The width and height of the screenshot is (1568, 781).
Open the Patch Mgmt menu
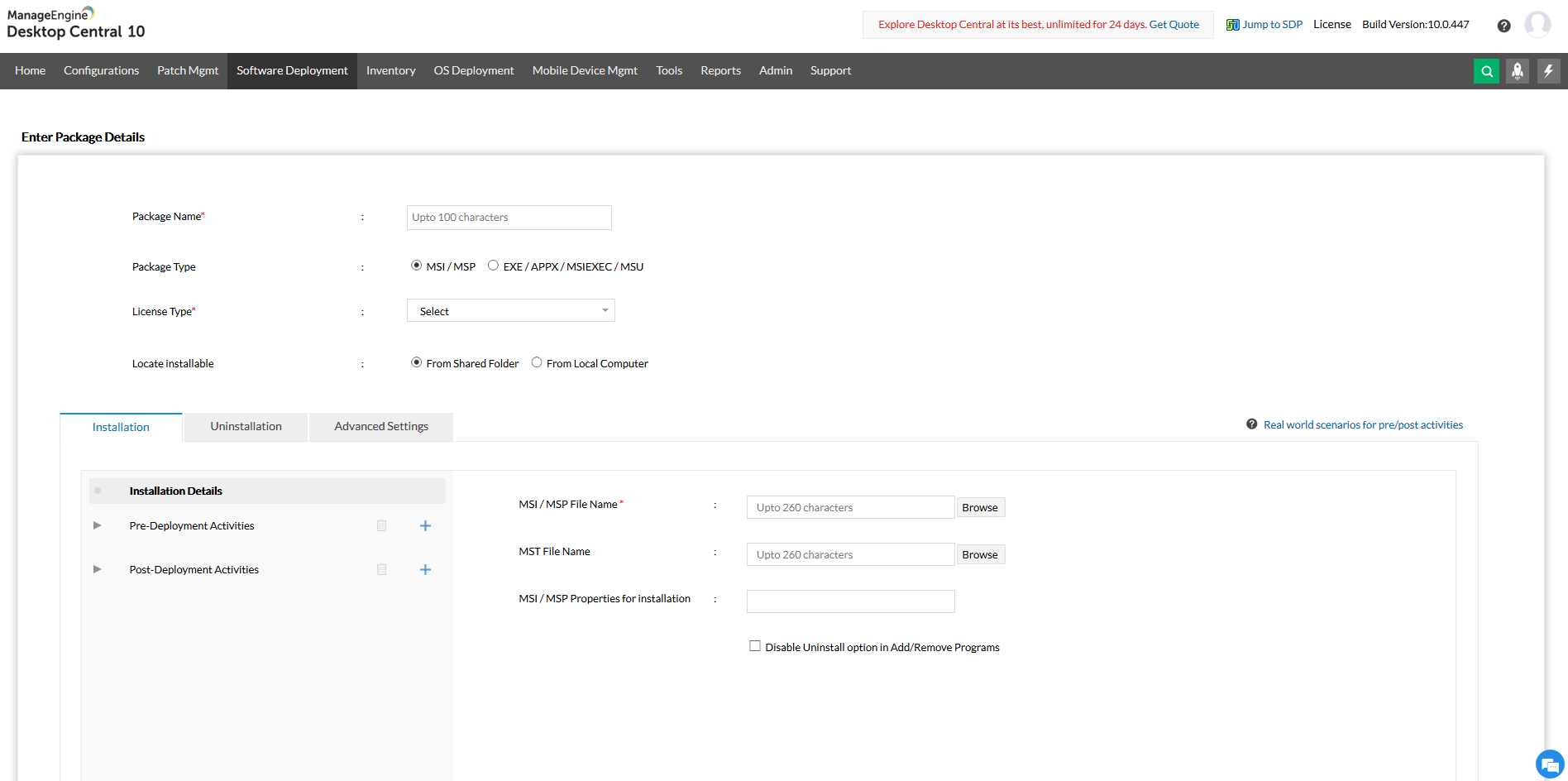pyautogui.click(x=187, y=70)
